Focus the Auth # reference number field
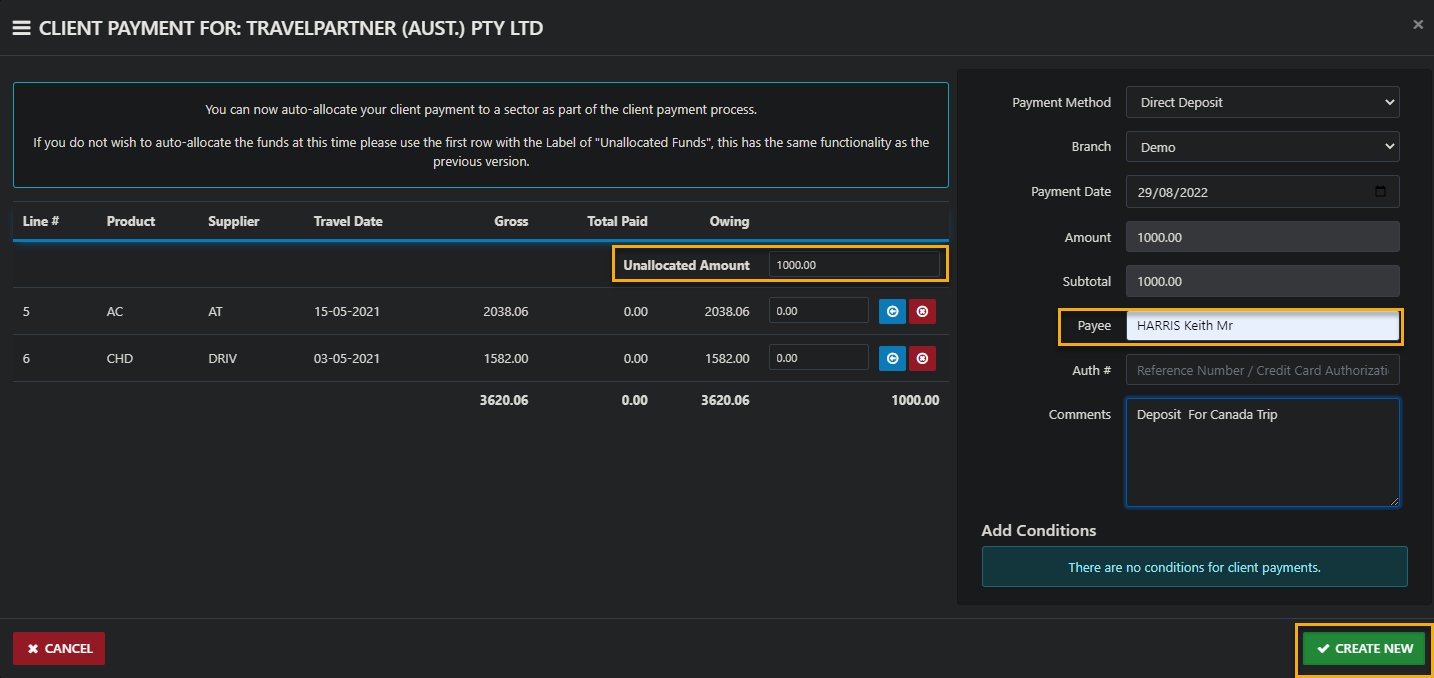This screenshot has height=678, width=1434. 1262,370
